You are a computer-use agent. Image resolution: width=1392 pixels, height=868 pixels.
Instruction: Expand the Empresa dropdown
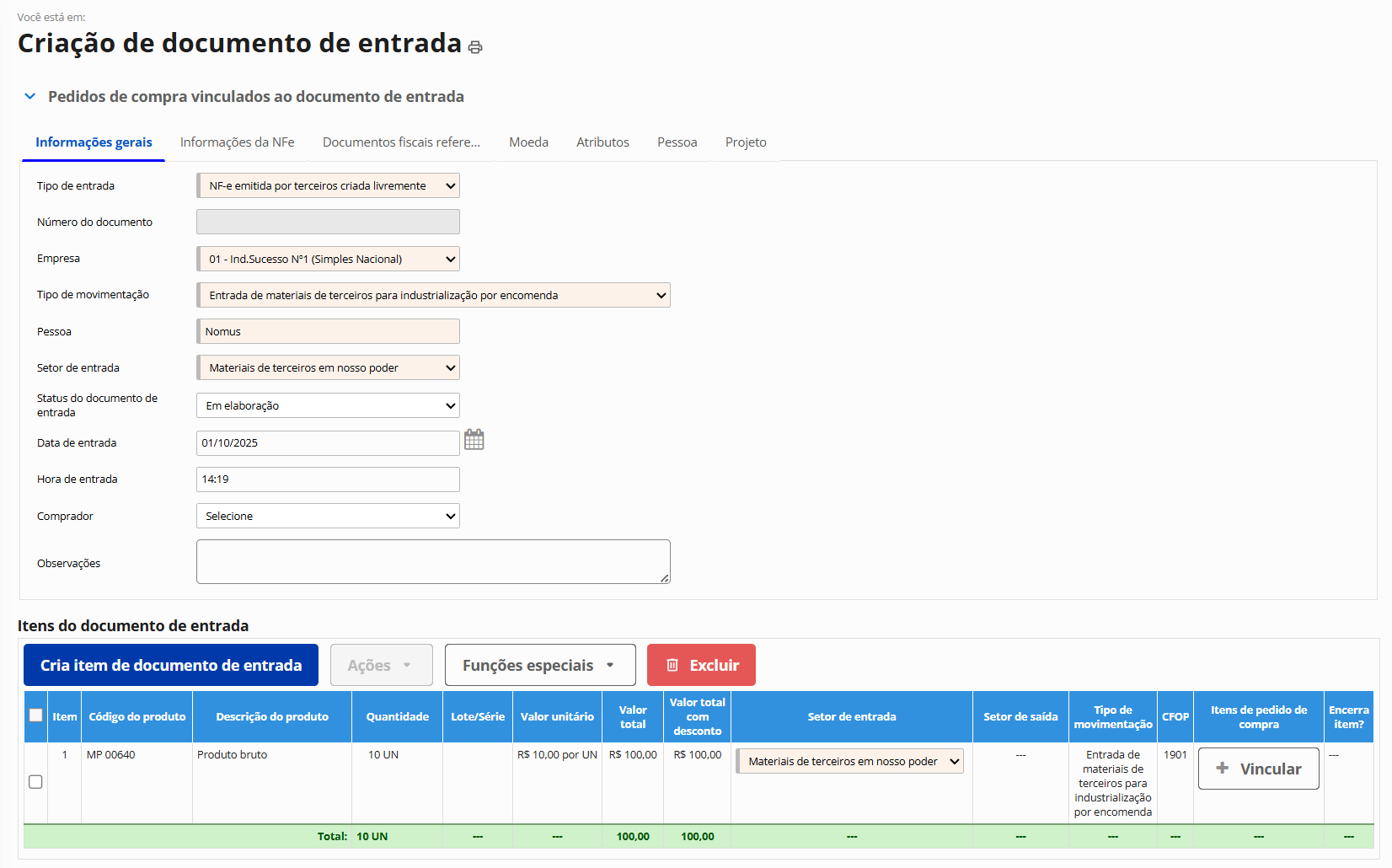329,259
